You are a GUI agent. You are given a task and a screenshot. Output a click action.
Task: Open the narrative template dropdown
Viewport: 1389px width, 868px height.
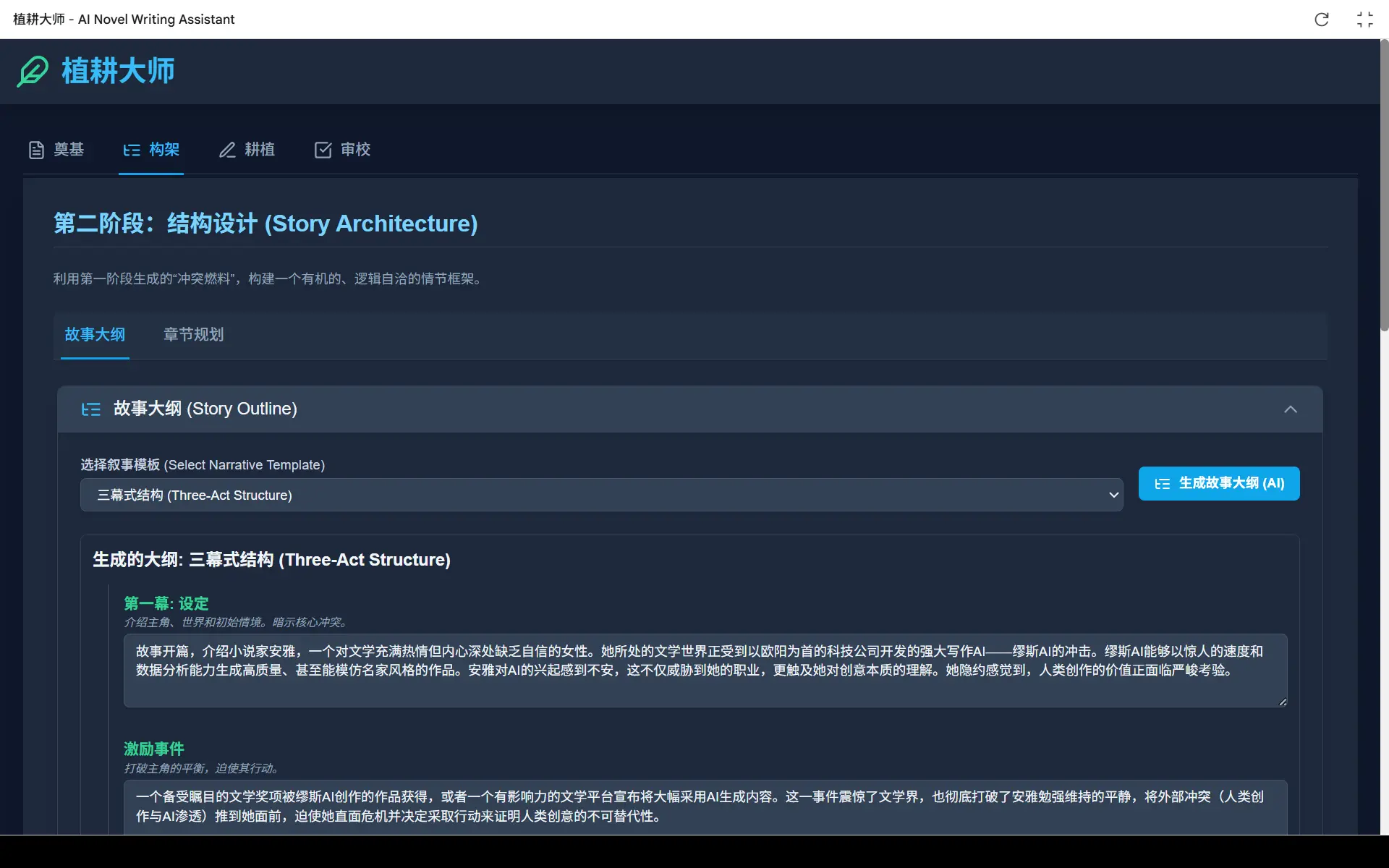[600, 495]
